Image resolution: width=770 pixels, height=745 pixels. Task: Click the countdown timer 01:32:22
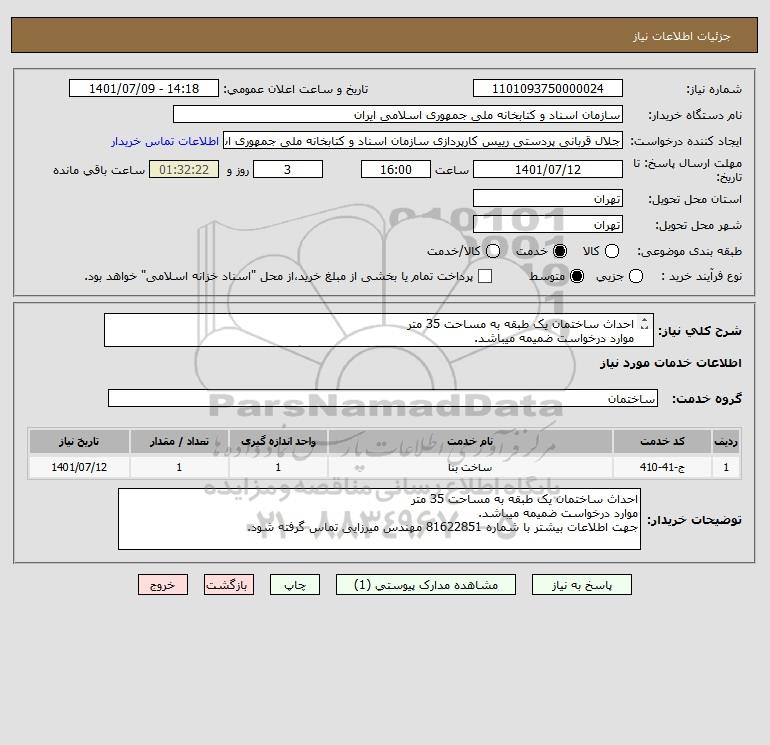tap(184, 169)
